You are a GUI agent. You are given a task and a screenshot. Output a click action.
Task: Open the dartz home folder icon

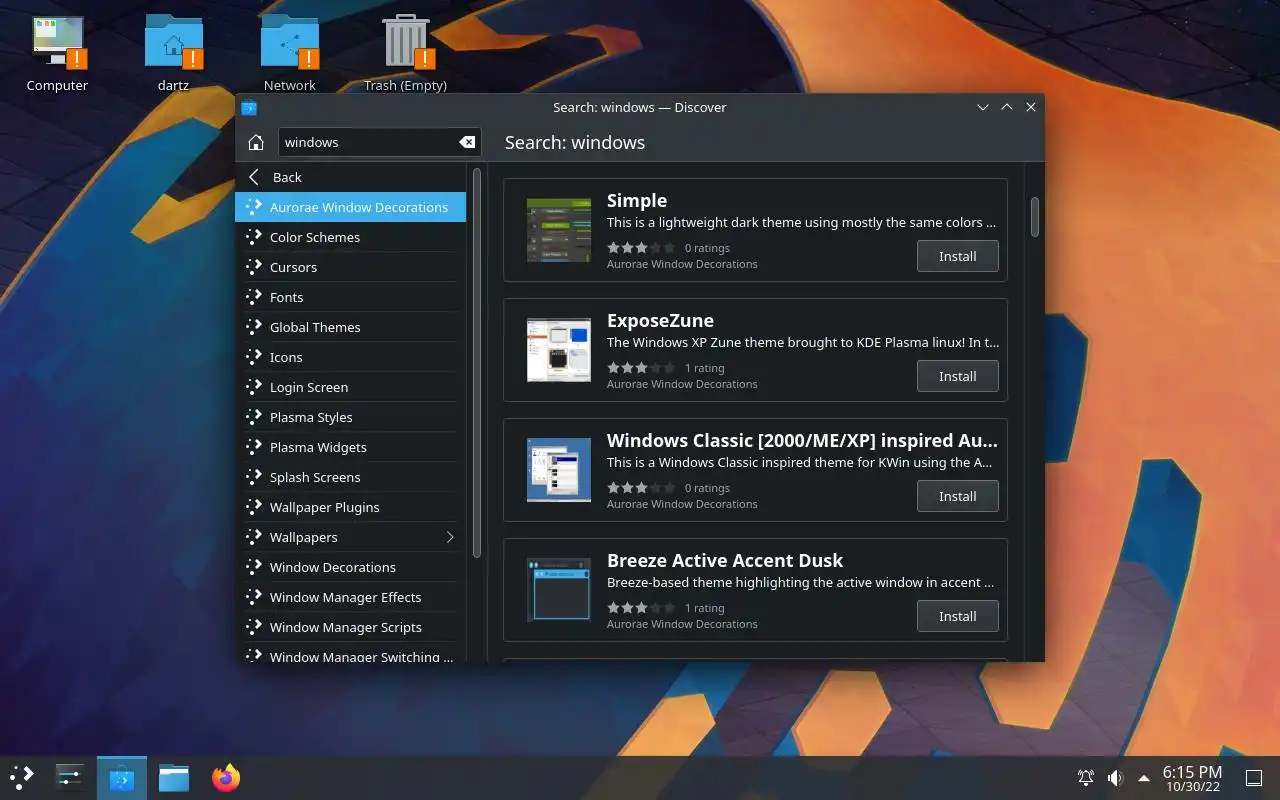pyautogui.click(x=173, y=55)
